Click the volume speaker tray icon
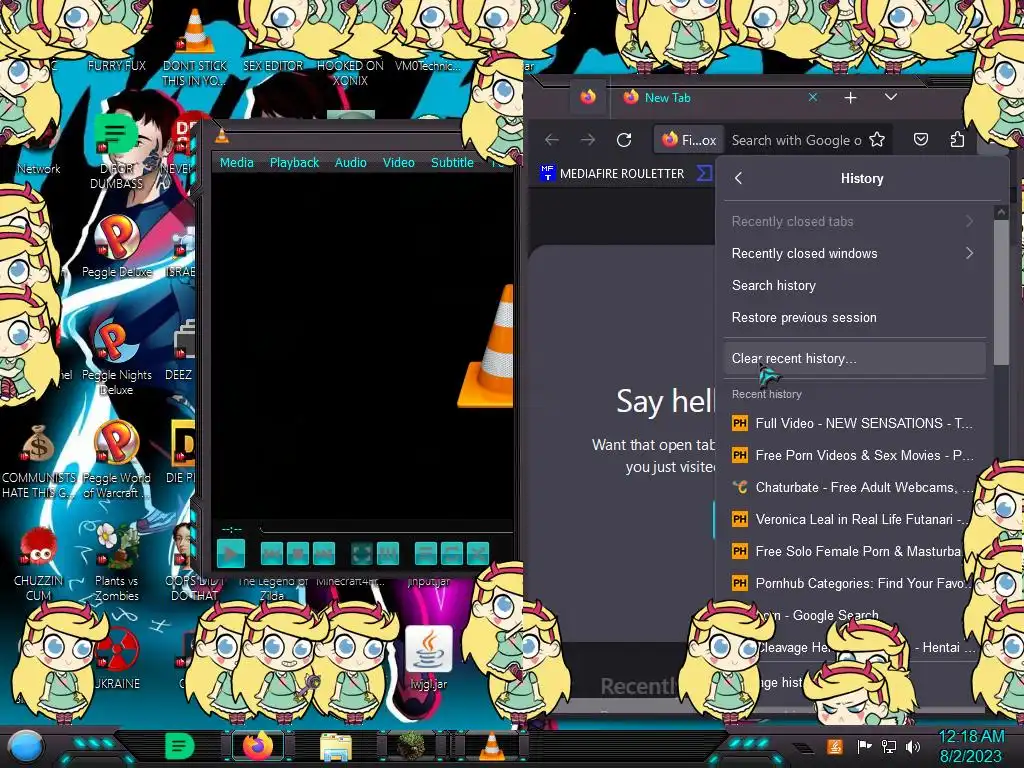 913,746
